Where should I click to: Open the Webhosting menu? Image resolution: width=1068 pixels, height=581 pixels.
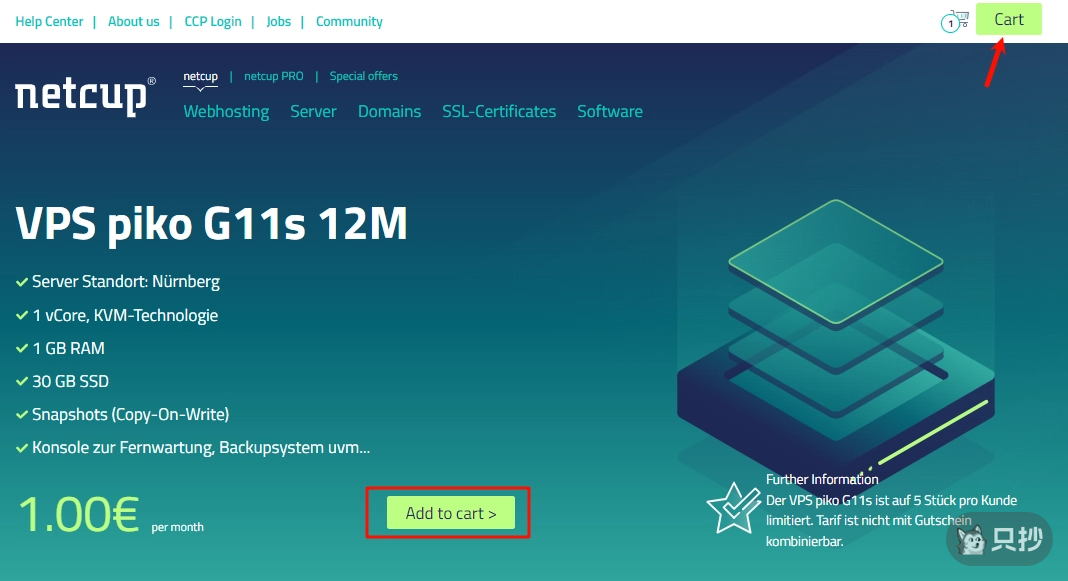226,111
